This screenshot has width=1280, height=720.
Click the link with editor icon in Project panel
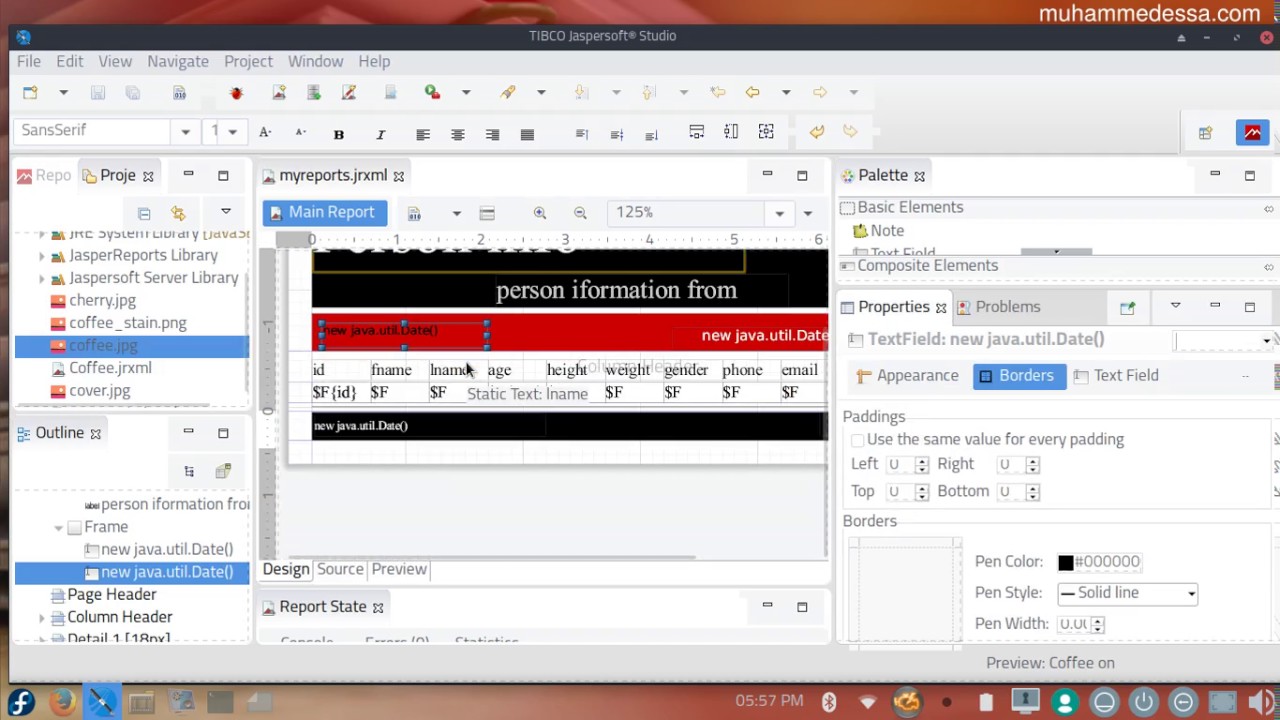tap(178, 213)
